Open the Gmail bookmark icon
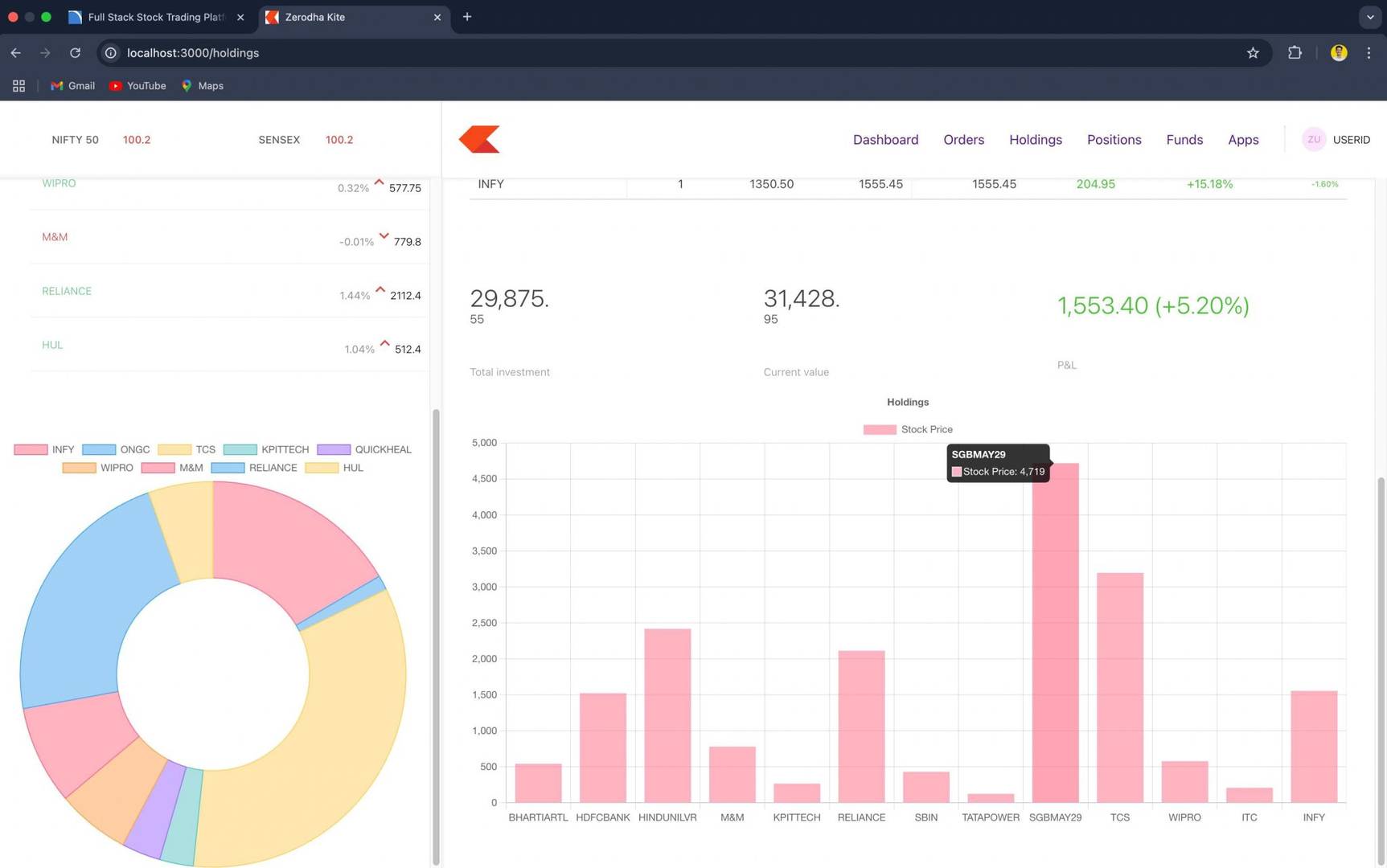 pyautogui.click(x=56, y=85)
